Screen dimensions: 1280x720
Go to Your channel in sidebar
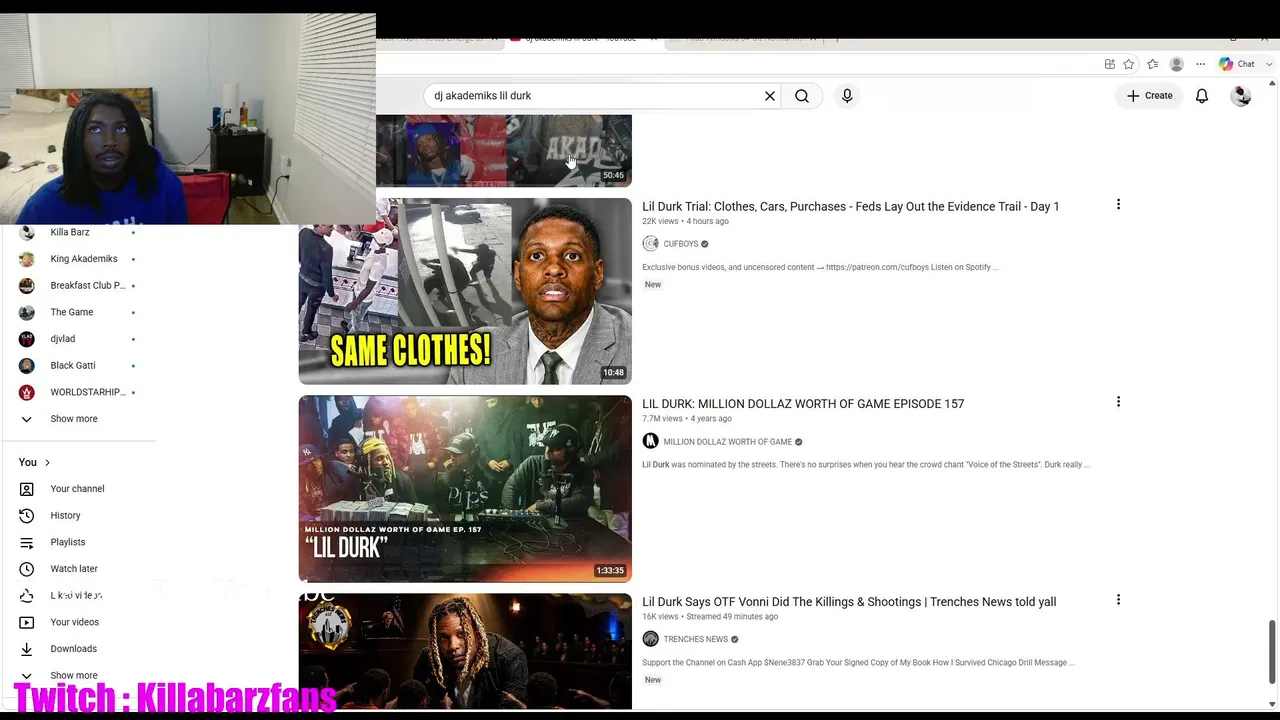click(78, 489)
